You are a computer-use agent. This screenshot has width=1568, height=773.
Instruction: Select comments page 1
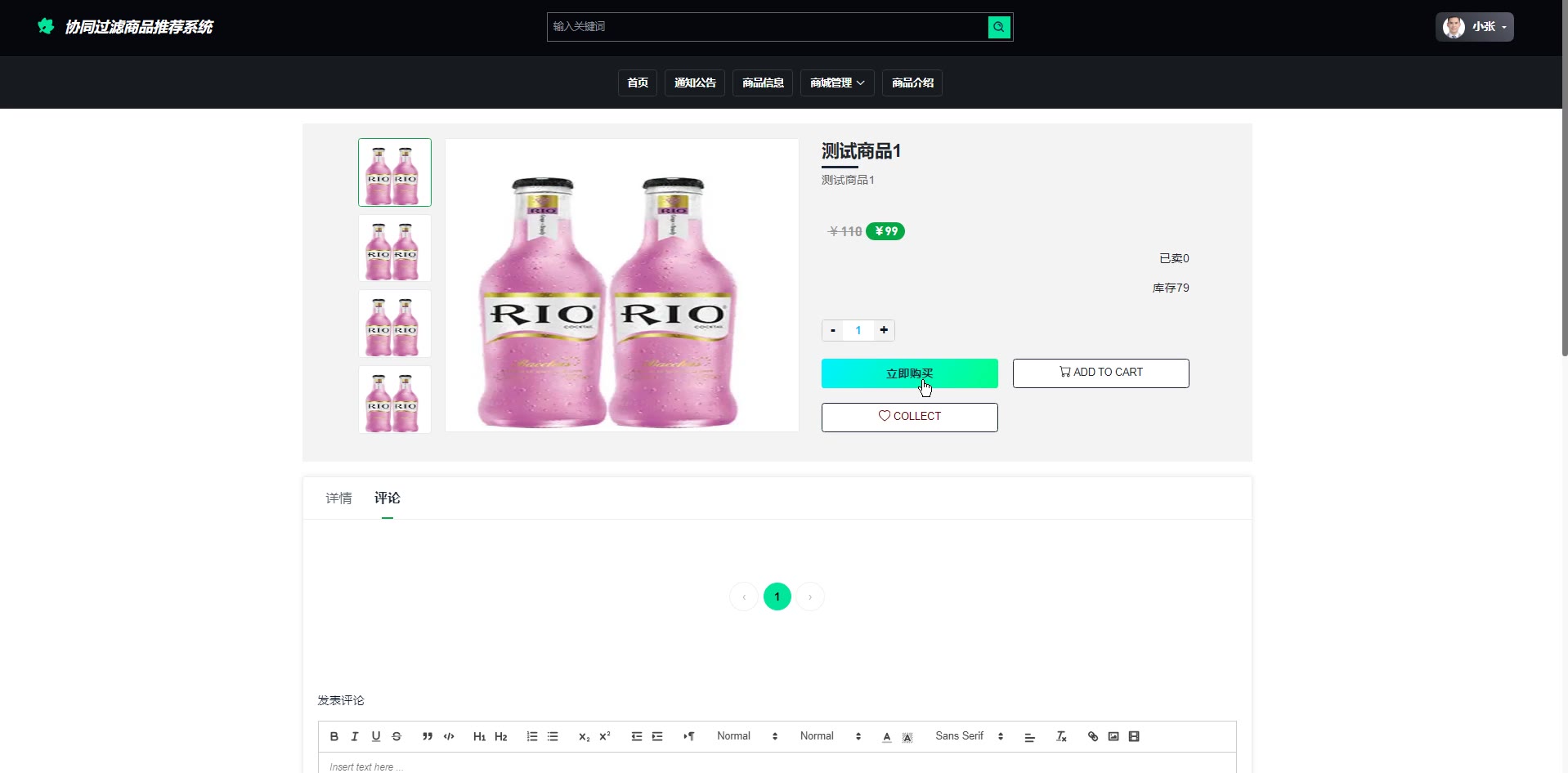click(777, 597)
